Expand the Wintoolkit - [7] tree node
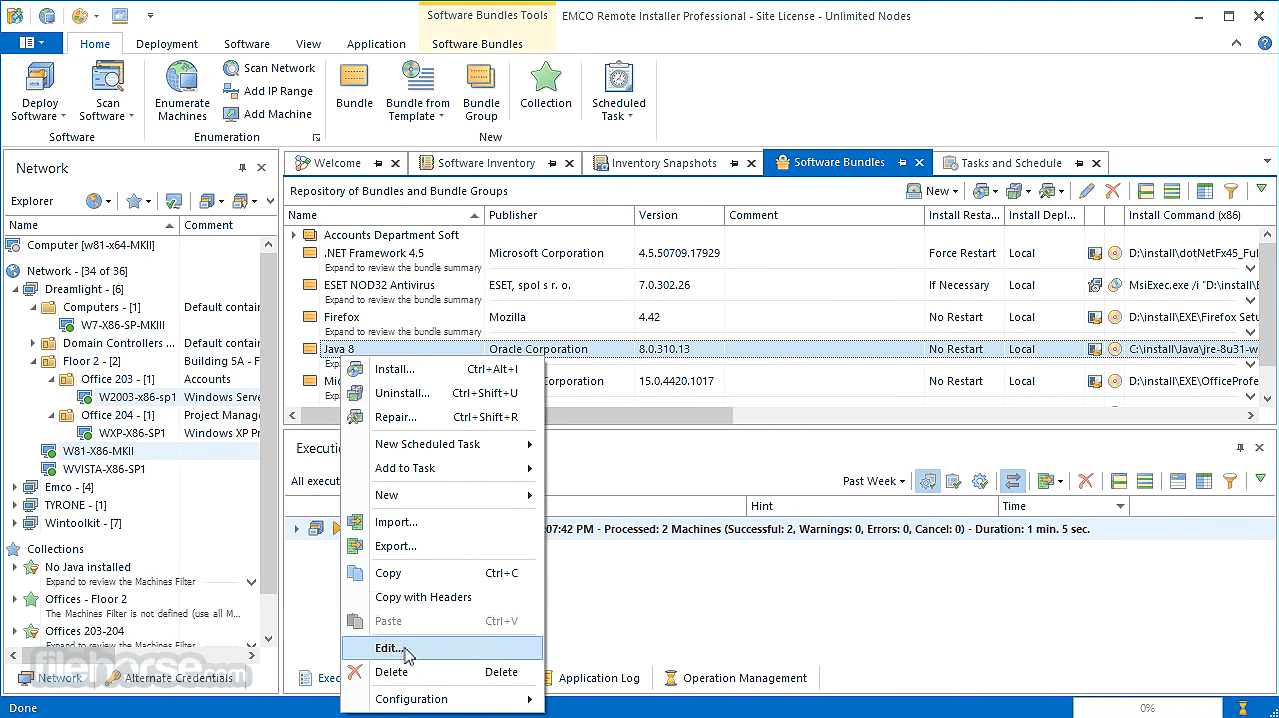Screen dimensions: 1279x718 pos(15,523)
